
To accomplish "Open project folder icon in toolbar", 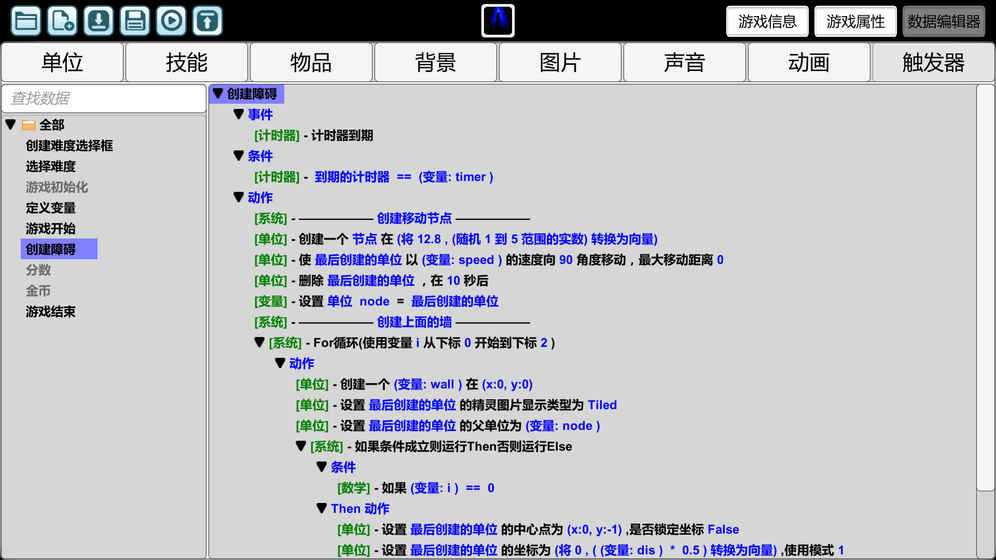I will click(x=25, y=21).
